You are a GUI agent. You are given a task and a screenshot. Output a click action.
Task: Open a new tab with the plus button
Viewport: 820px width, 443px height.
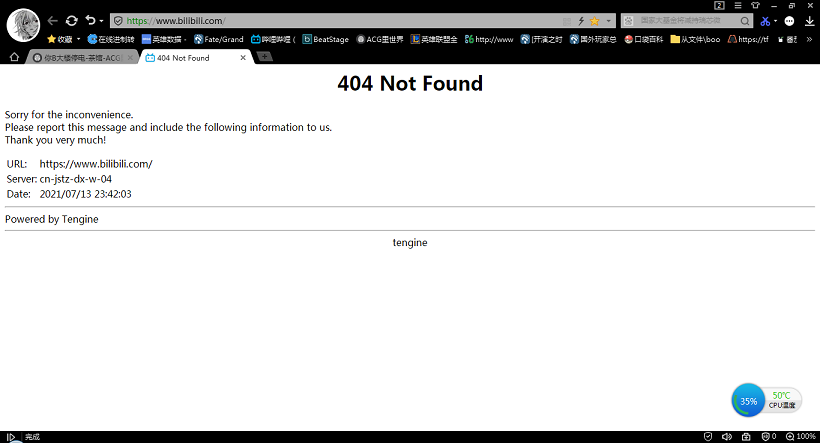click(265, 56)
